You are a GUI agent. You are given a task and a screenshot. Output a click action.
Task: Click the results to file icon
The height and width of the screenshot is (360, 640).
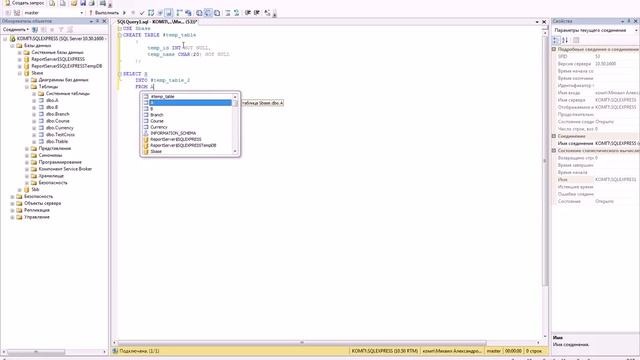[217, 13]
